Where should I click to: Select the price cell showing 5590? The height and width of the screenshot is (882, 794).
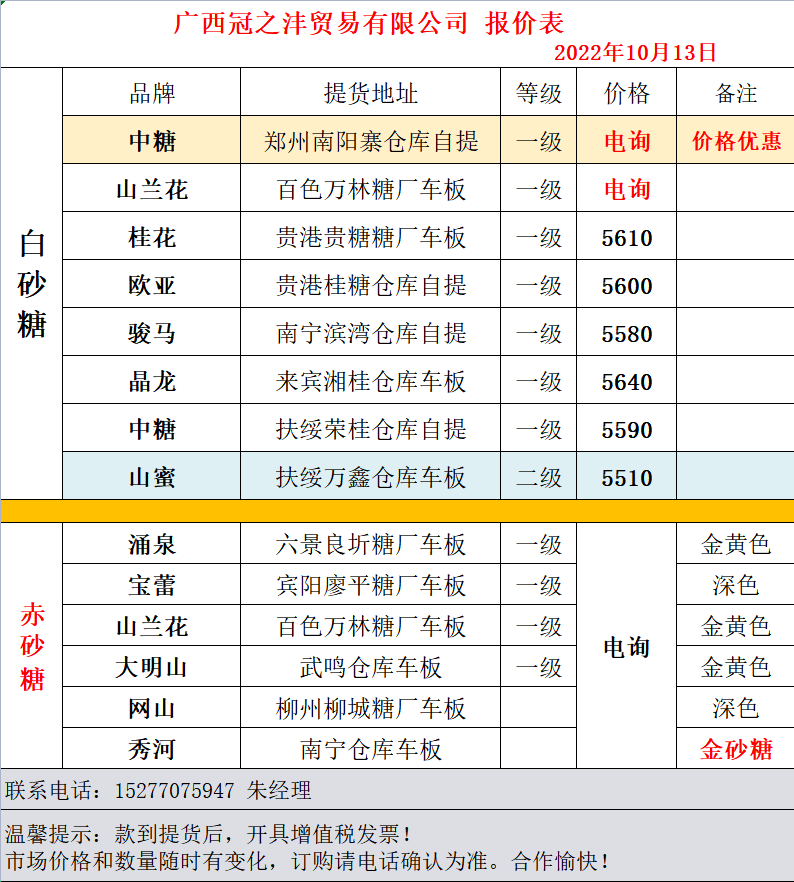tap(627, 430)
